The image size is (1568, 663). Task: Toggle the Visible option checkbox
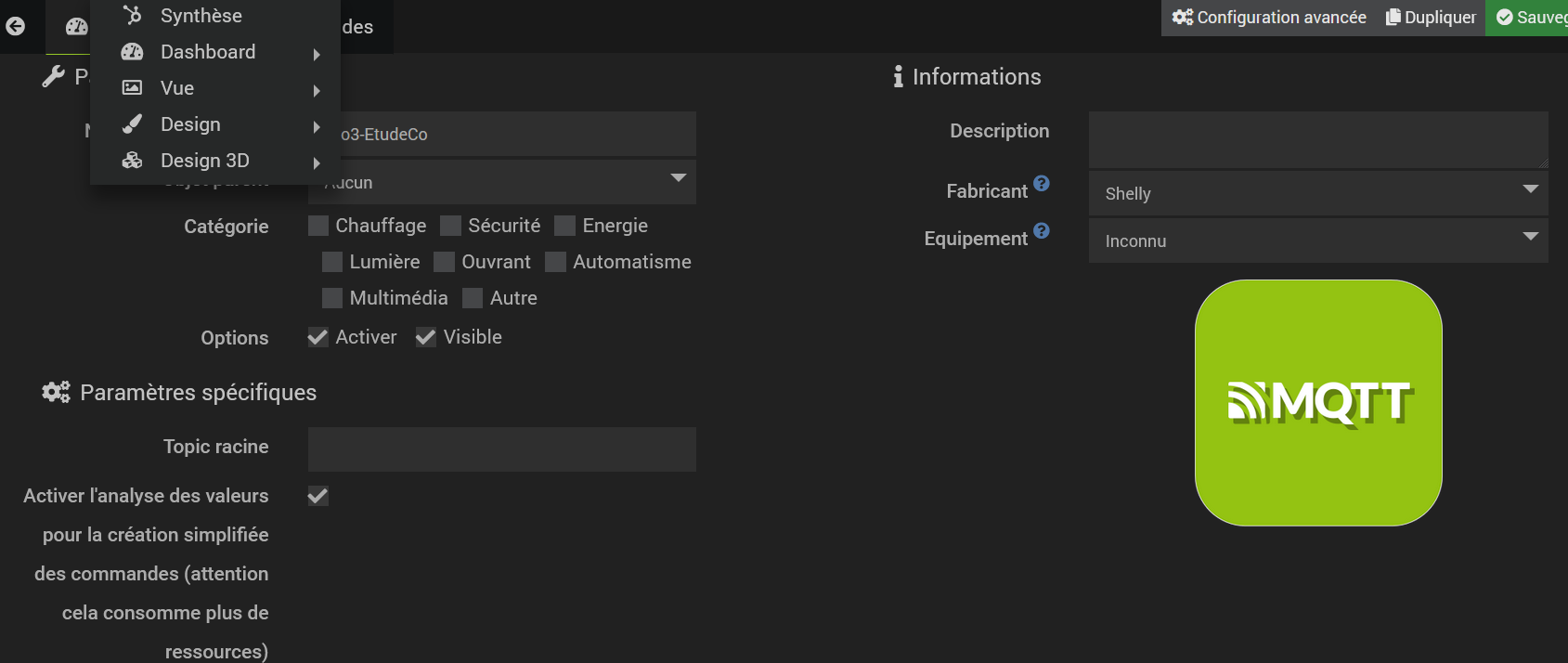pos(426,337)
